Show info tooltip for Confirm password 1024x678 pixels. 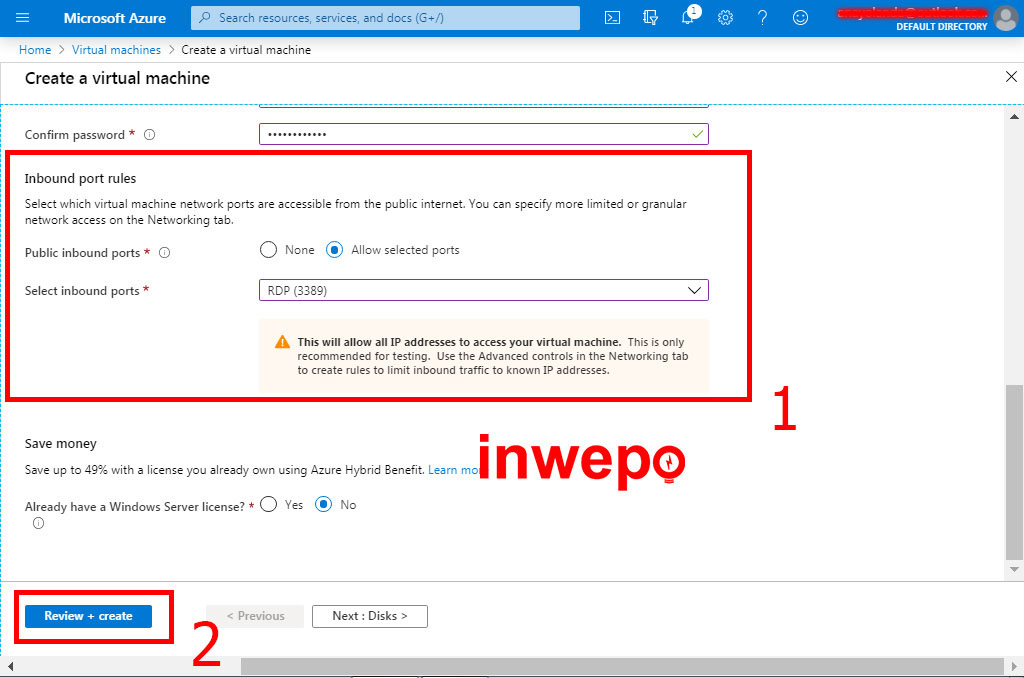pos(150,135)
